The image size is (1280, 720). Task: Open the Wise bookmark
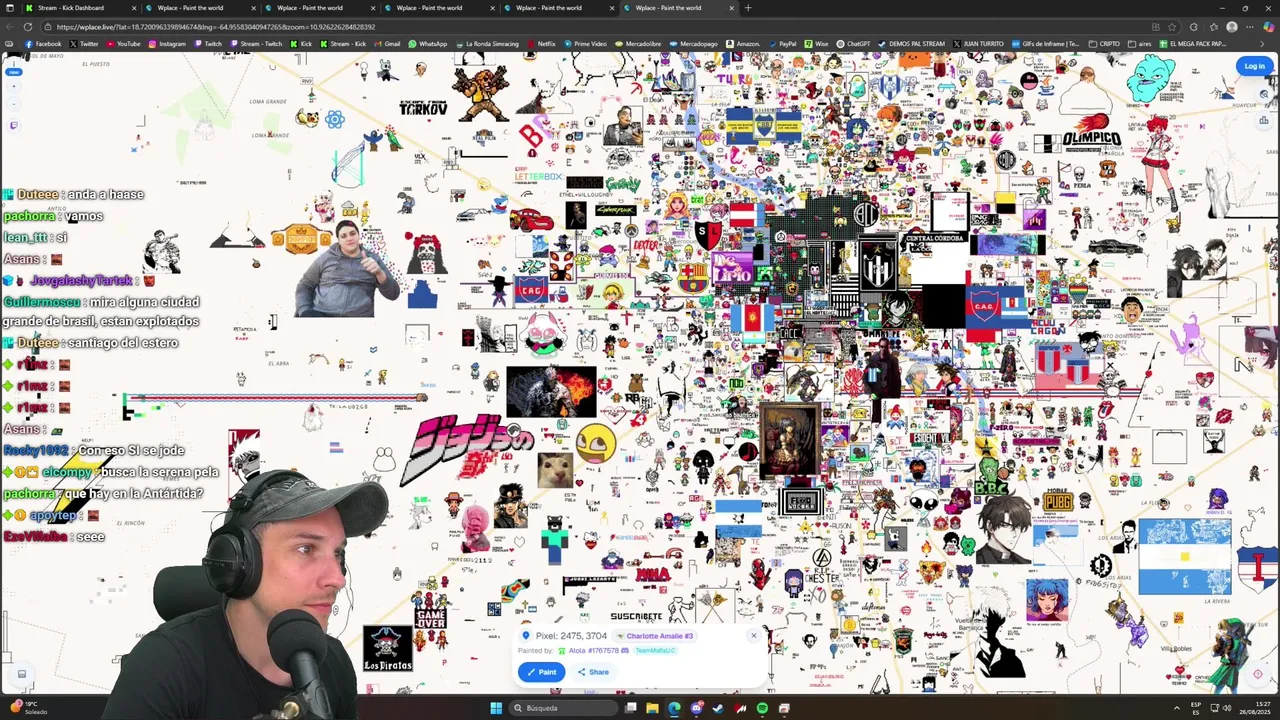[x=816, y=44]
